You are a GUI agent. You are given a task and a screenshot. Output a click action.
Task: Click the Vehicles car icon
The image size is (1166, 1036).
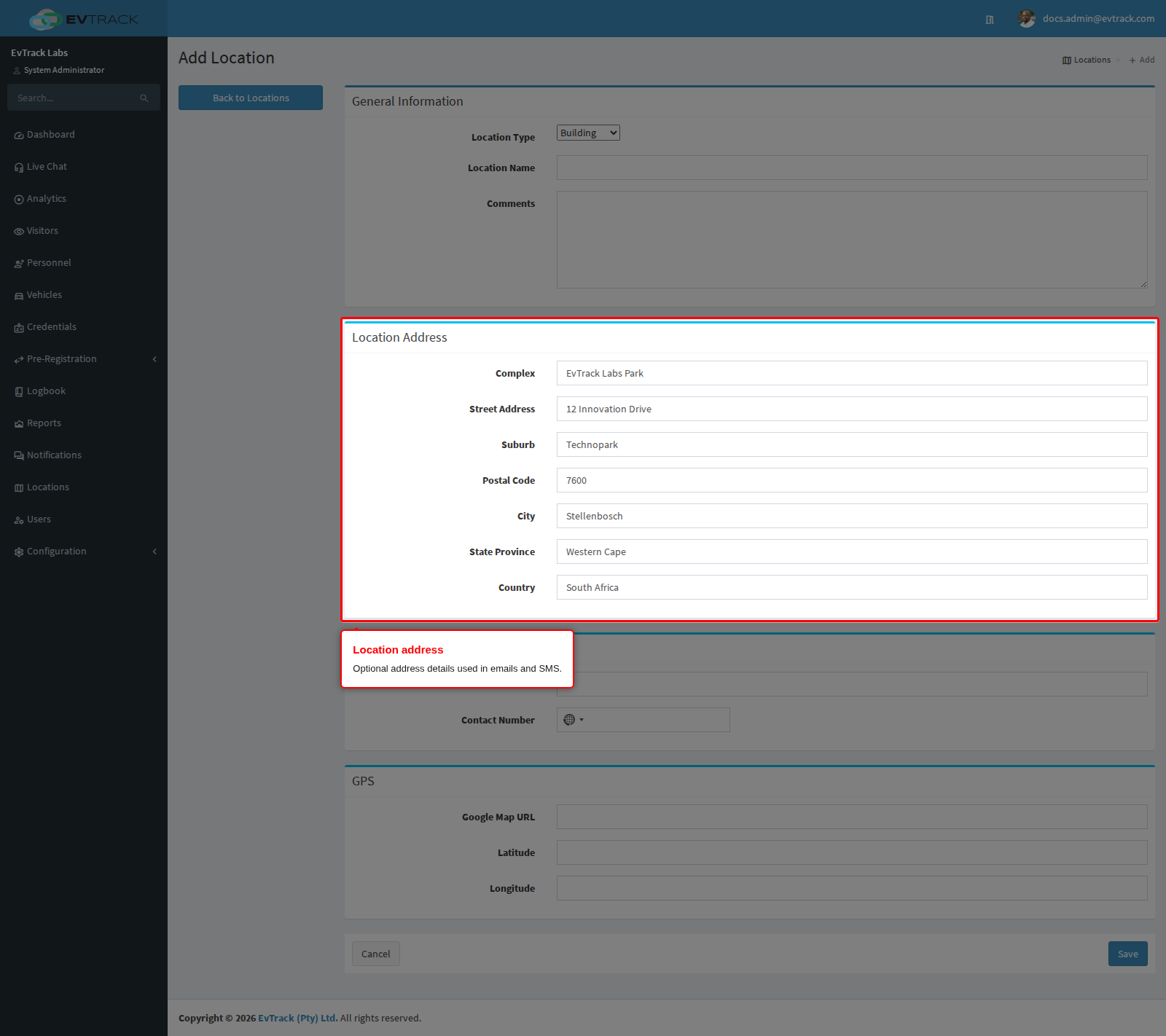[x=19, y=296]
